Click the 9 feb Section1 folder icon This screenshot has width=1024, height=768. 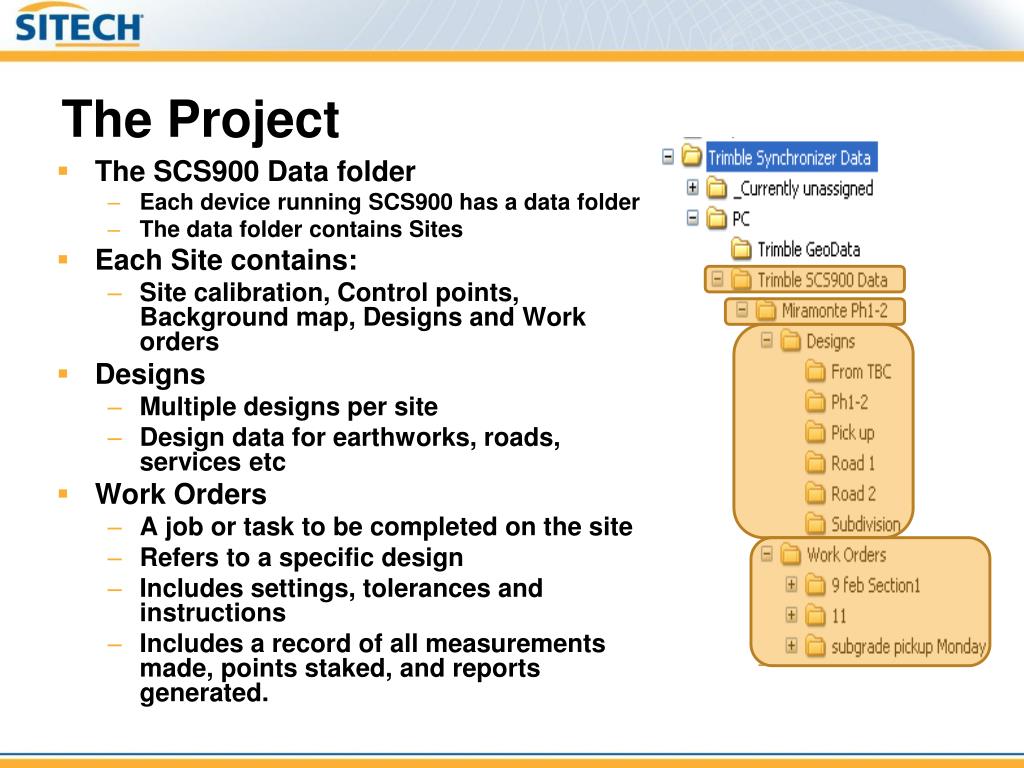point(815,585)
